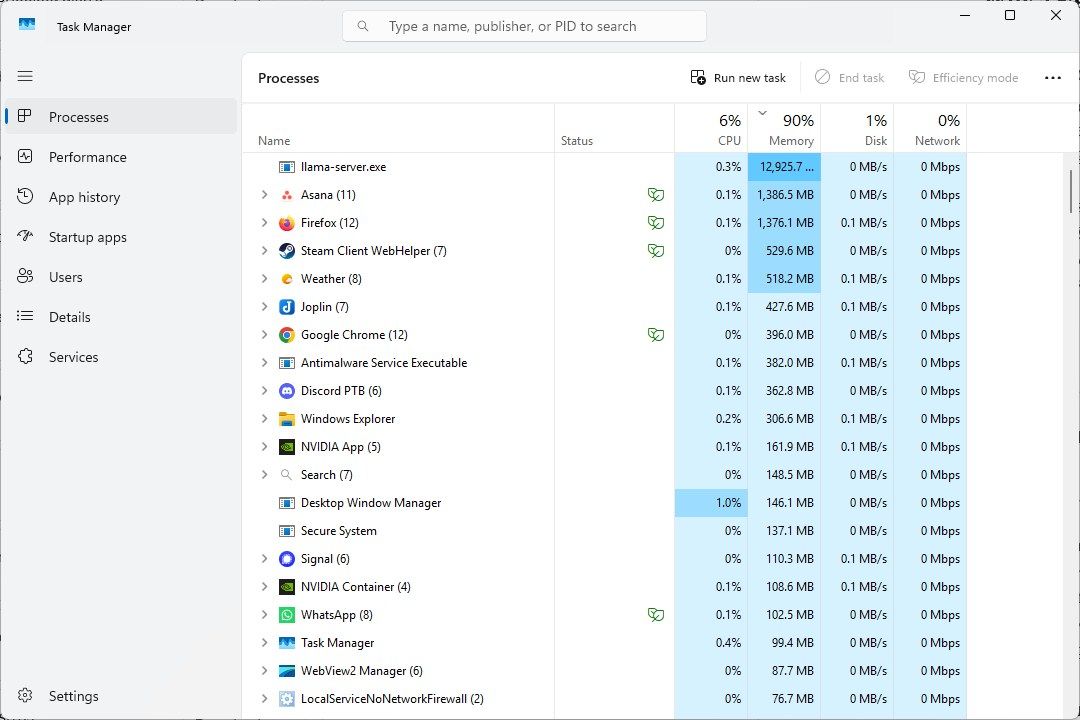
Task: Select the Secure System process row
Action: (x=604, y=531)
